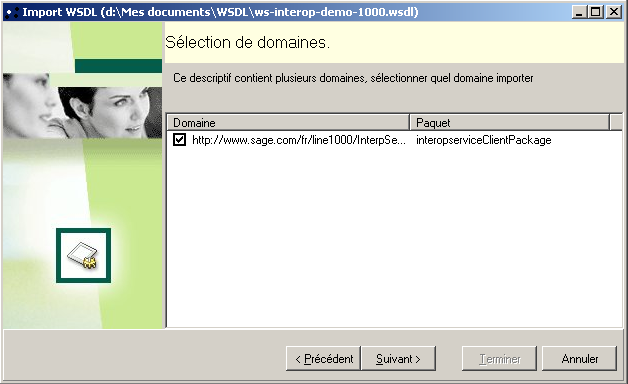Screen dimensions: 628x384
Task: Go back with the Précédent button
Action: pyautogui.click(x=324, y=358)
